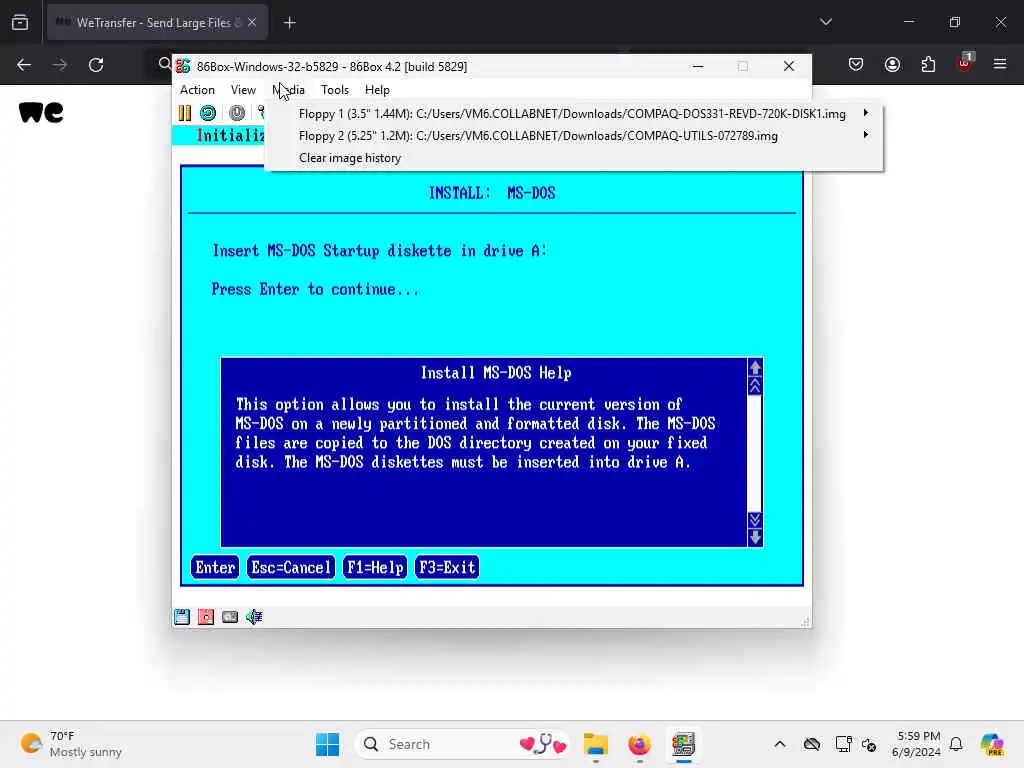Image resolution: width=1024 pixels, height=768 pixels.
Task: Click the Enter button in DOS installer
Action: pyautogui.click(x=215, y=567)
